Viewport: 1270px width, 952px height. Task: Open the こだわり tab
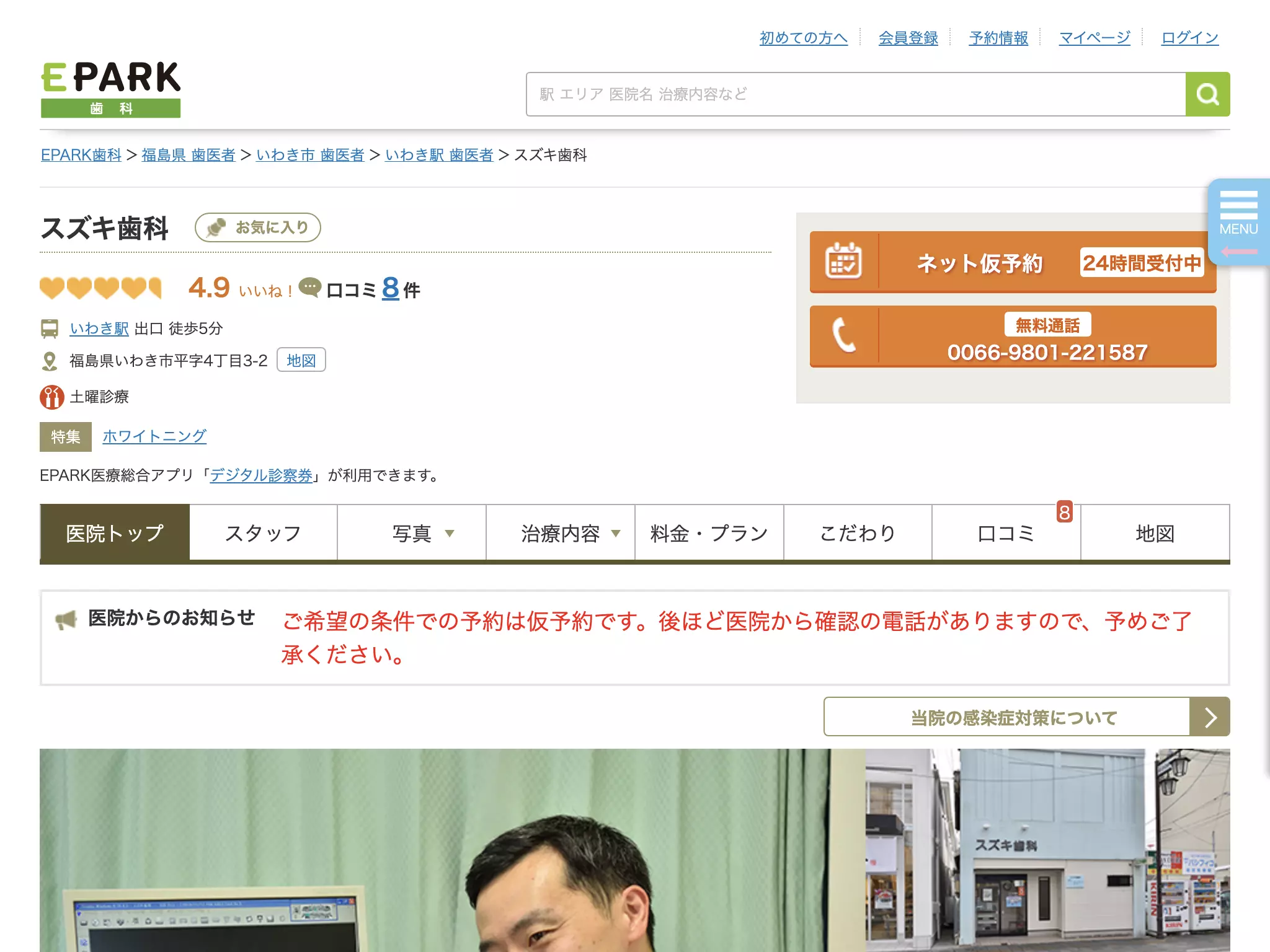(x=858, y=533)
